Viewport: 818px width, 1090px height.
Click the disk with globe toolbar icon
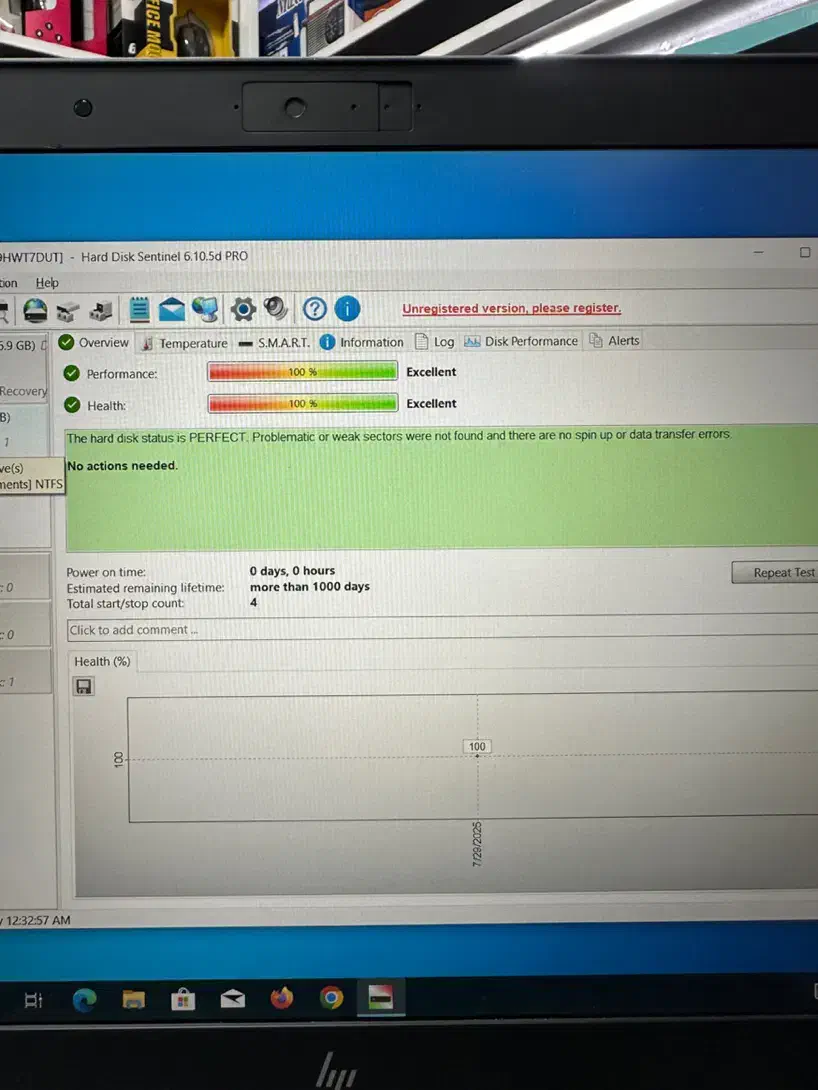(x=36, y=311)
